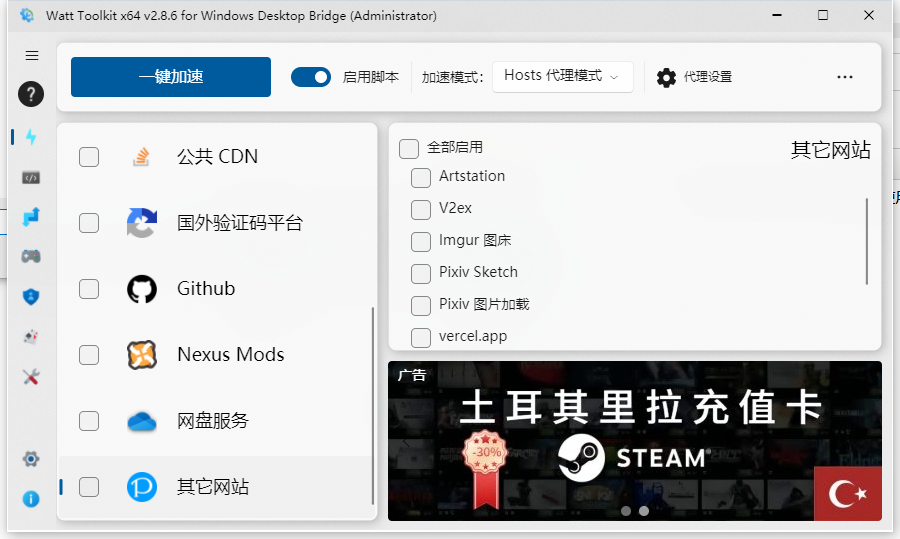Select the 网盘服务 category item

tap(212, 421)
